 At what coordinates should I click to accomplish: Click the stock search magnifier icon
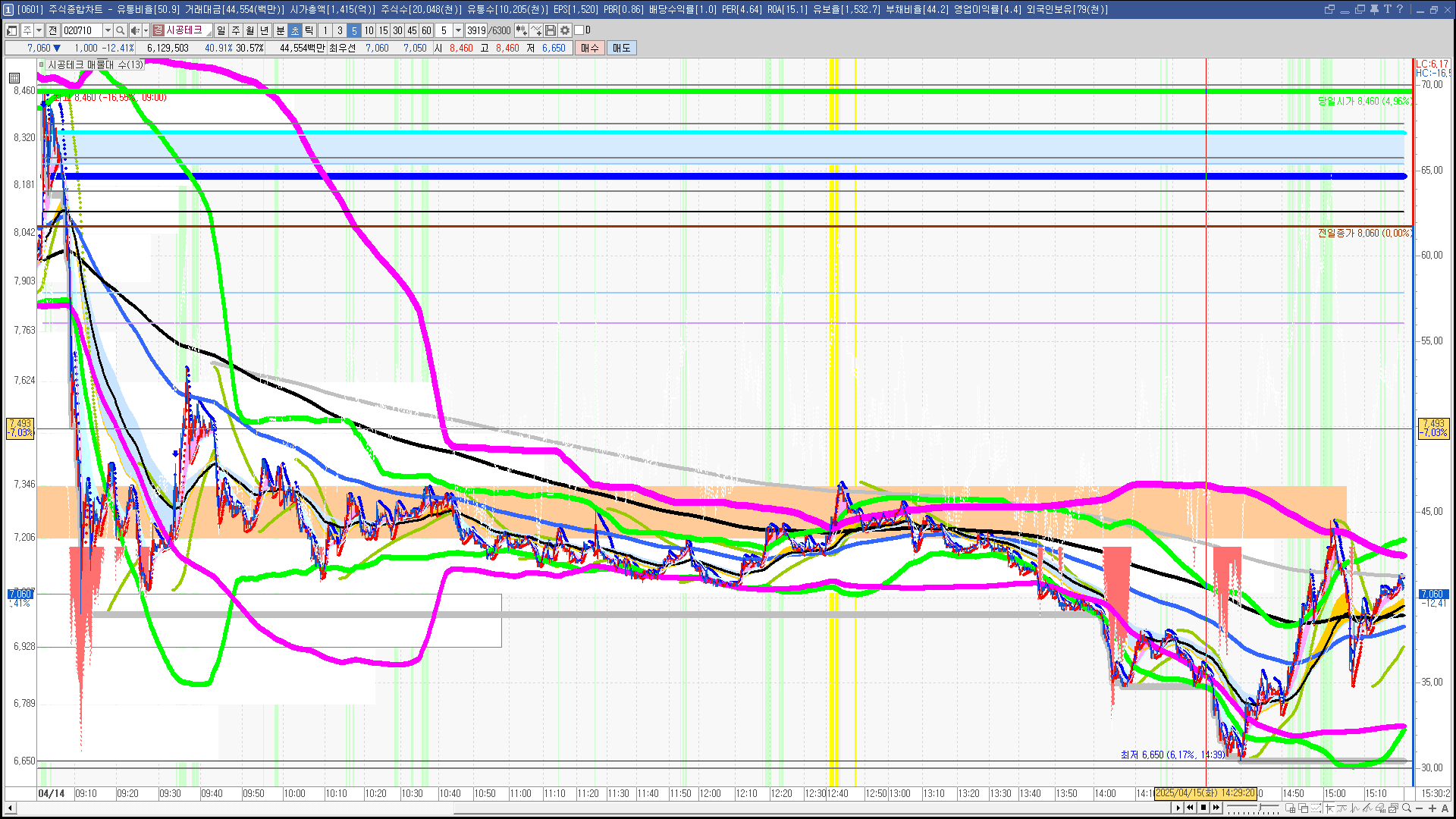[120, 30]
